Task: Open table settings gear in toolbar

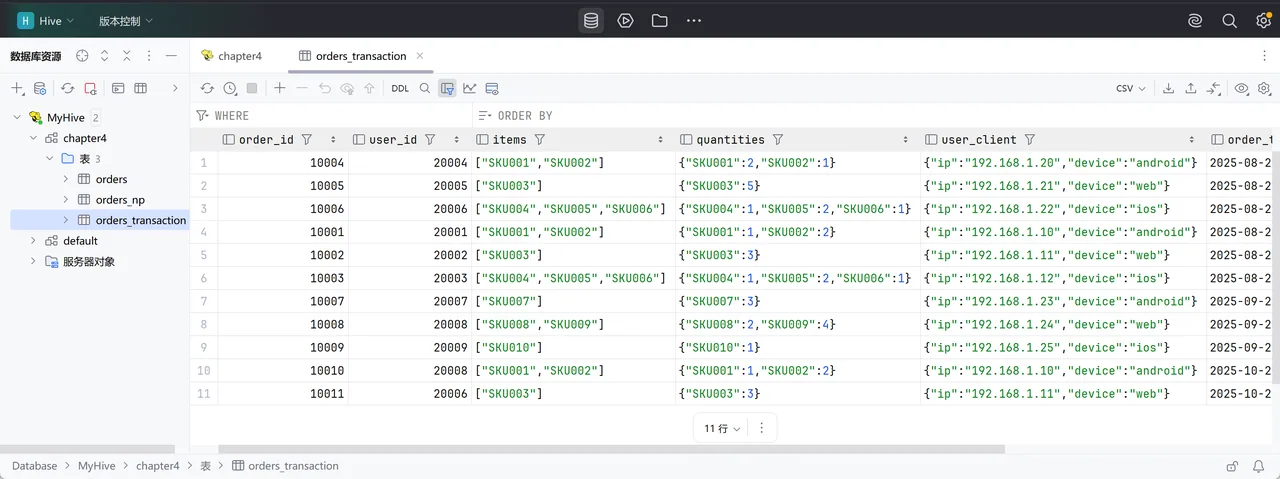Action: (x=1264, y=88)
